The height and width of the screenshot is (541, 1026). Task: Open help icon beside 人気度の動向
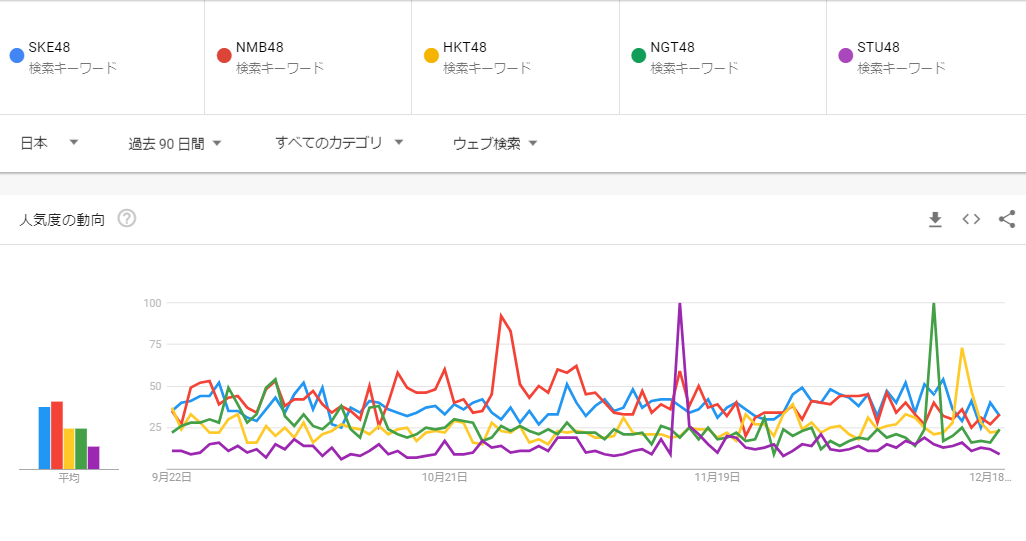pyautogui.click(x=127, y=219)
